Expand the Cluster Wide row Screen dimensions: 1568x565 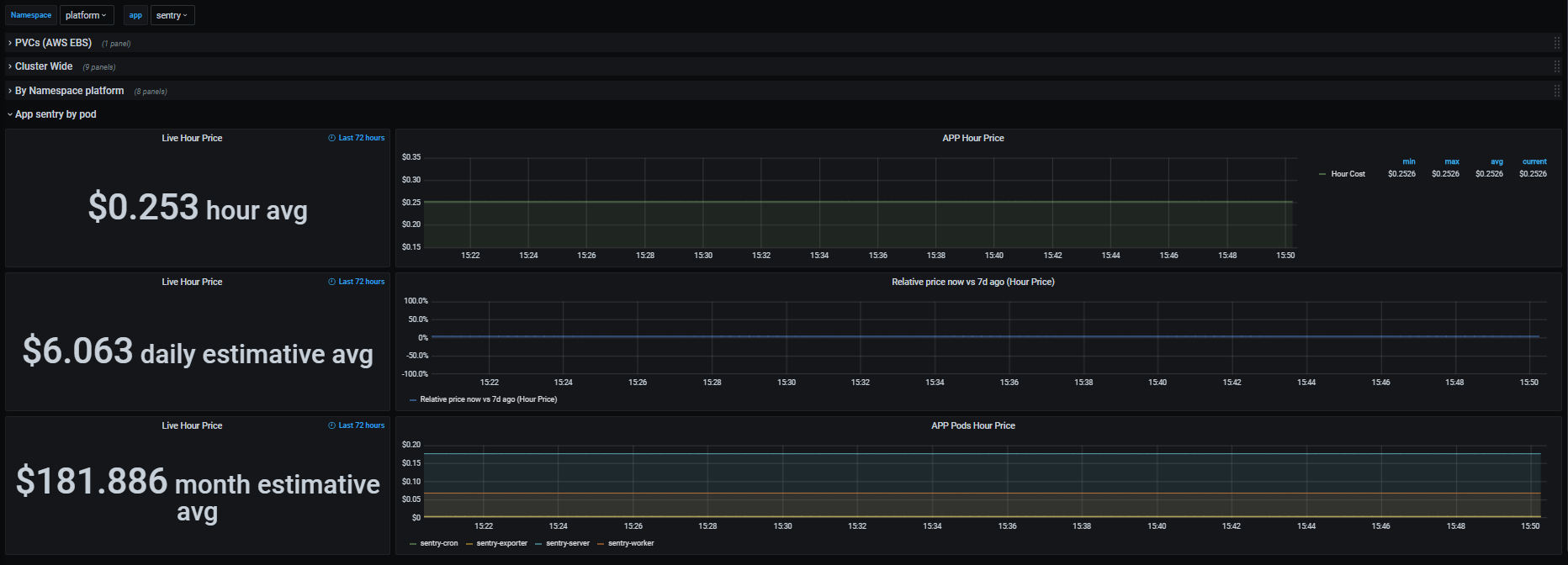tap(44, 66)
